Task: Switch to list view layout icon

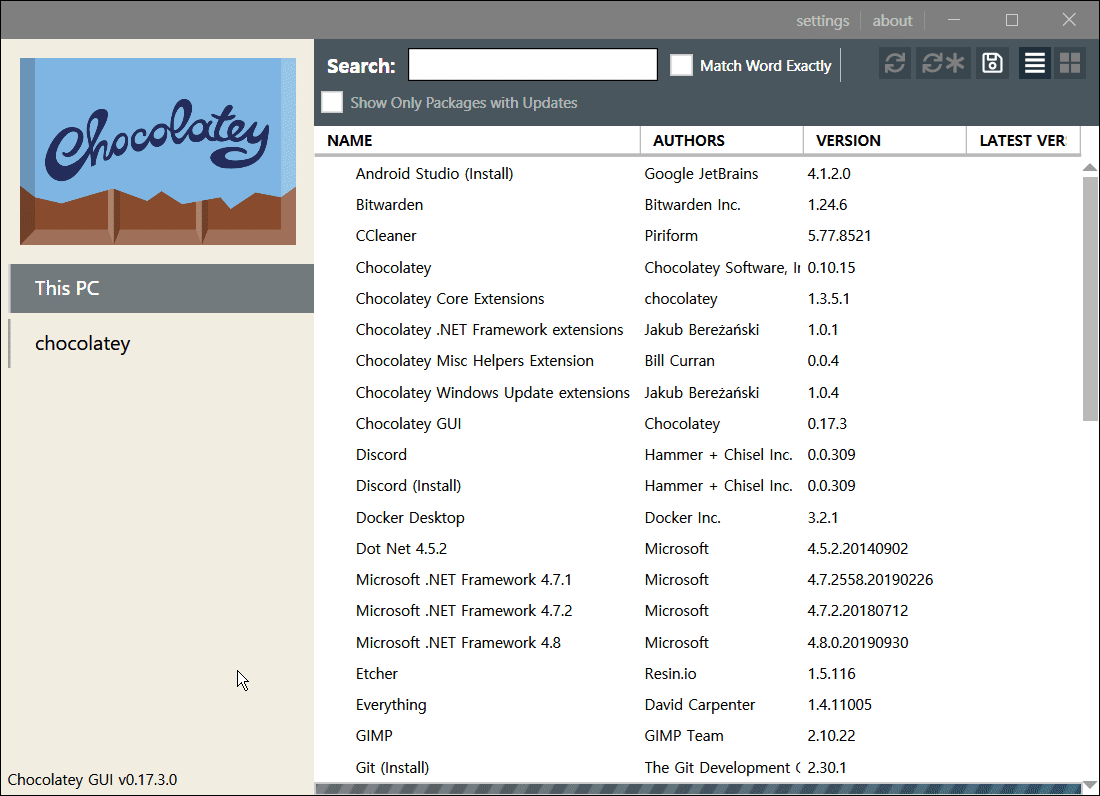Action: pyautogui.click(x=1035, y=64)
